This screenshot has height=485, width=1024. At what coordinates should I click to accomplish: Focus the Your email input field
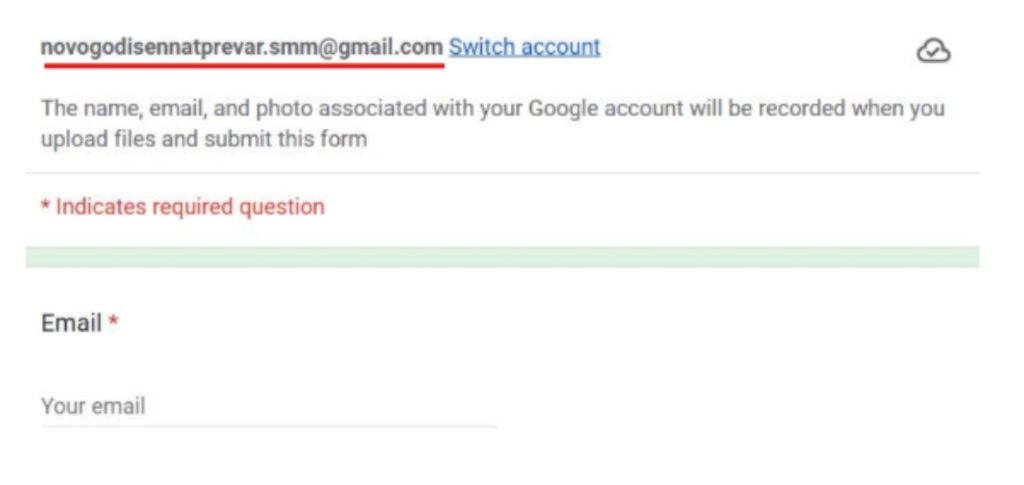click(268, 406)
